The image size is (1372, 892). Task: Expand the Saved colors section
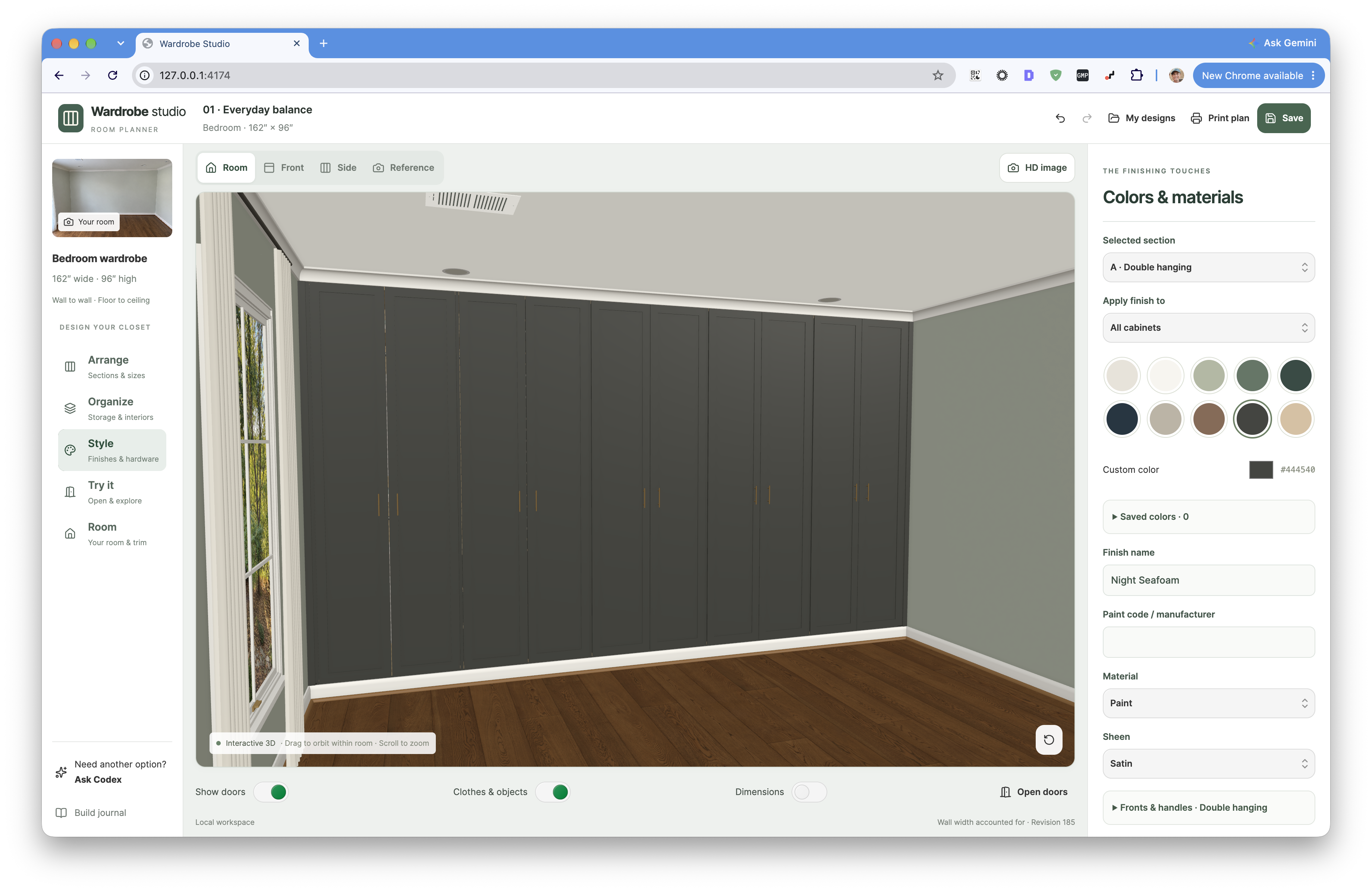(x=1208, y=517)
